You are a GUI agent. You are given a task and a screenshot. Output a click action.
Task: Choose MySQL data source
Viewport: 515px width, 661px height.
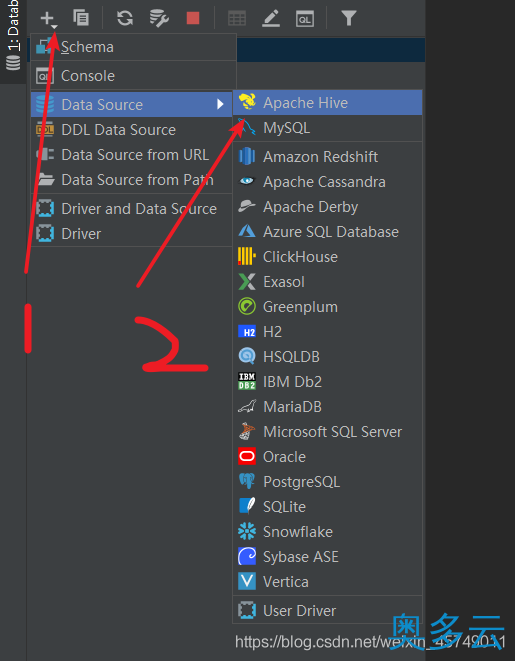click(327, 128)
